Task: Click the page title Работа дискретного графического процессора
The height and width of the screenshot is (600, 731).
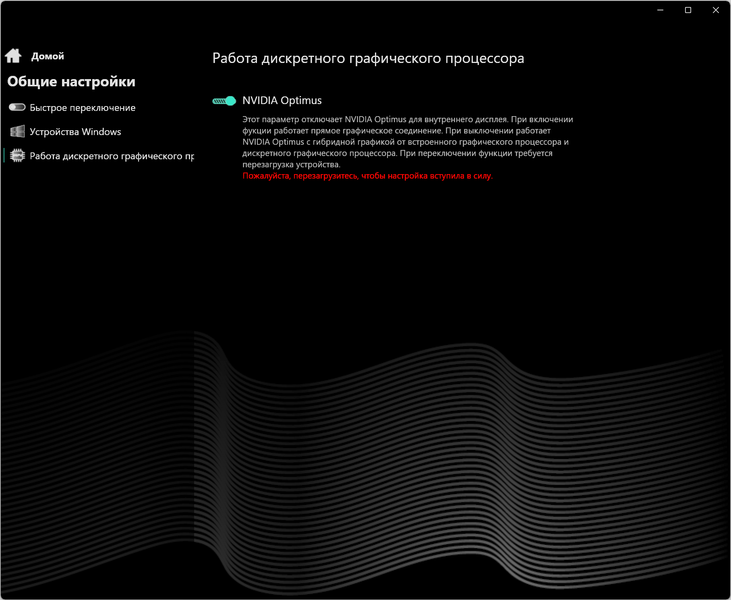Action: (368, 58)
